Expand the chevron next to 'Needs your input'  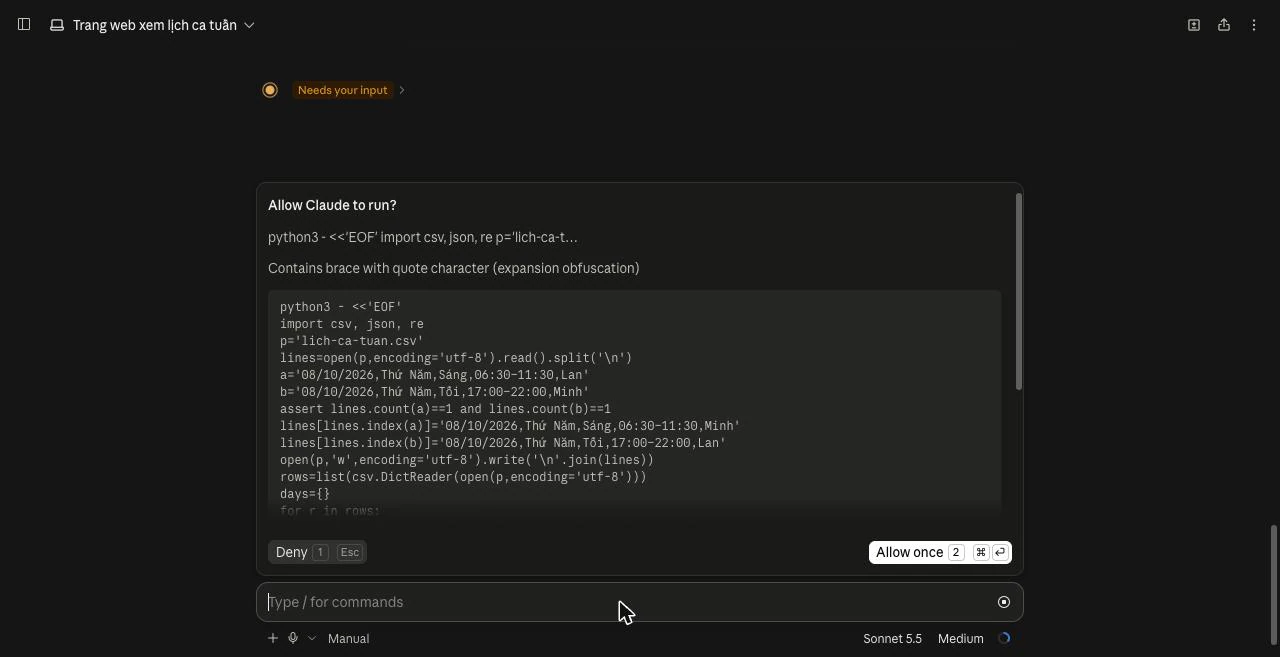(402, 90)
